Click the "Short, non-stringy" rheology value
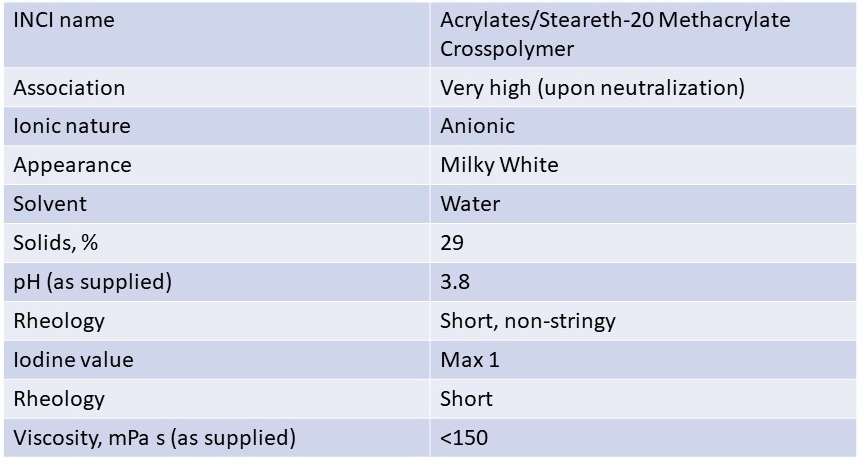This screenshot has height=464, width=861. [x=527, y=321]
